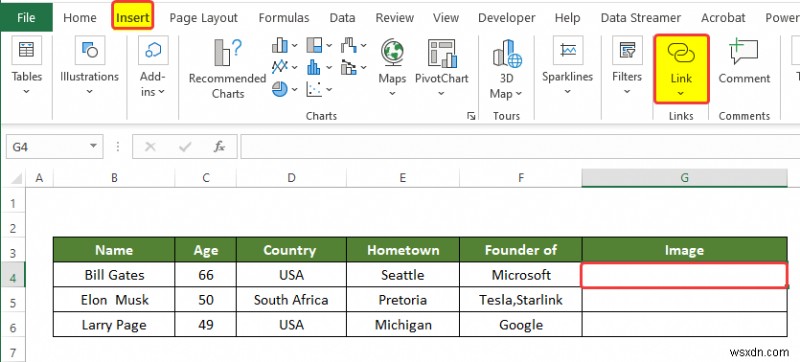Screen dimensions: 800x362
Task: Switch to the Acrobat tab
Action: tap(723, 18)
